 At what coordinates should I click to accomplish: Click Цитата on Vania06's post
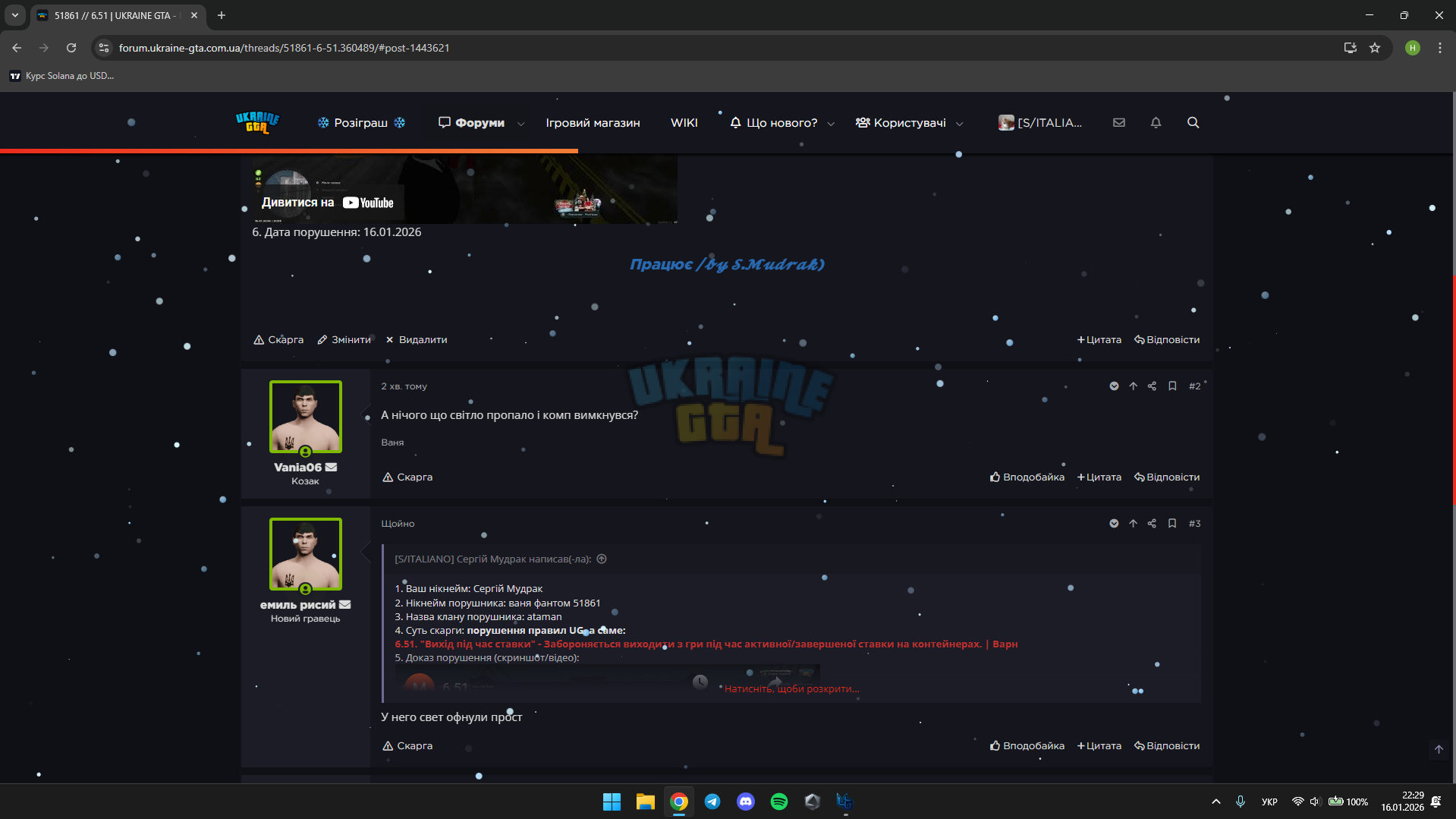point(1099,477)
